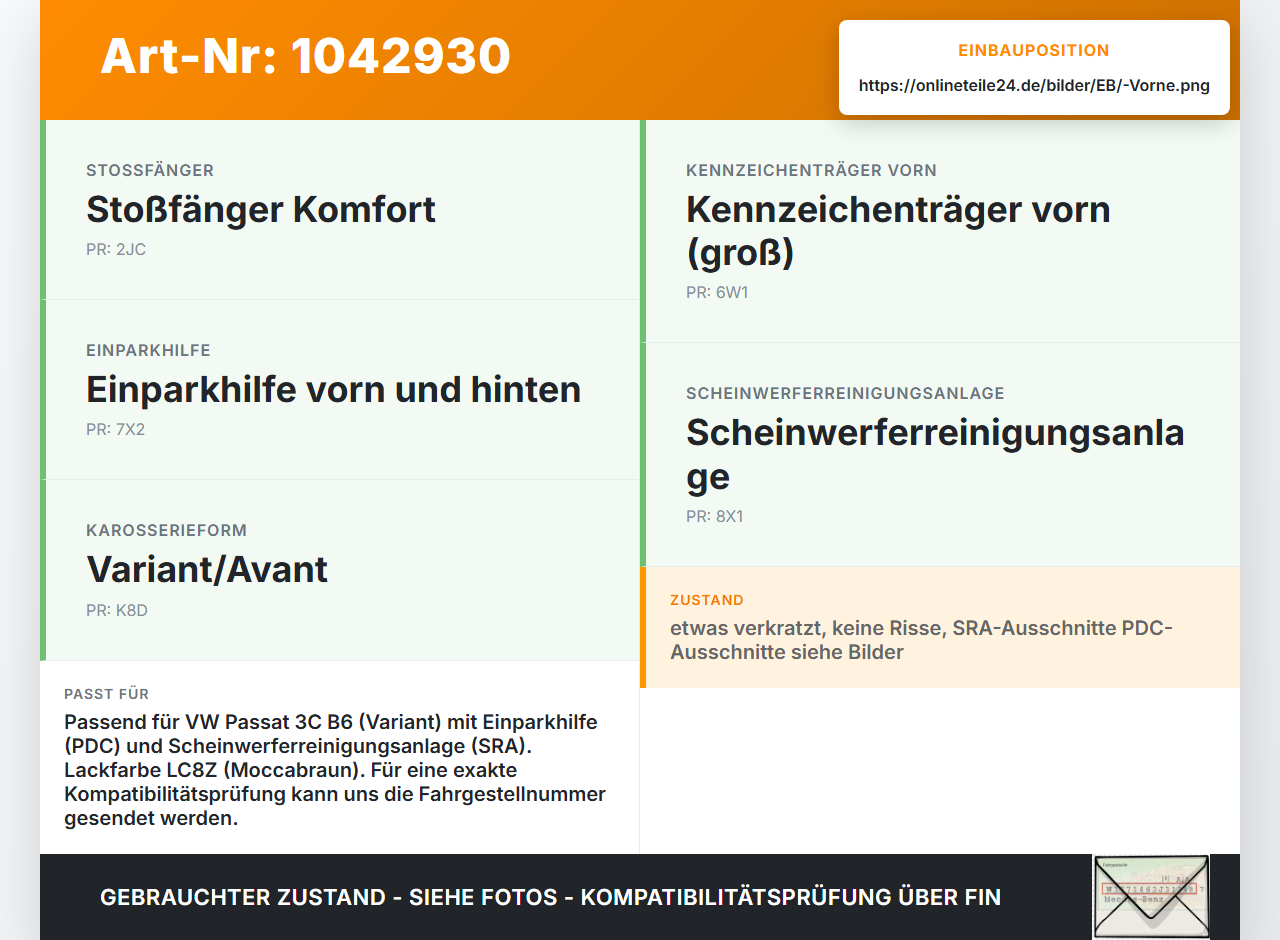
Task: Click the EINPARKHILFE small label
Action: pyautogui.click(x=148, y=350)
